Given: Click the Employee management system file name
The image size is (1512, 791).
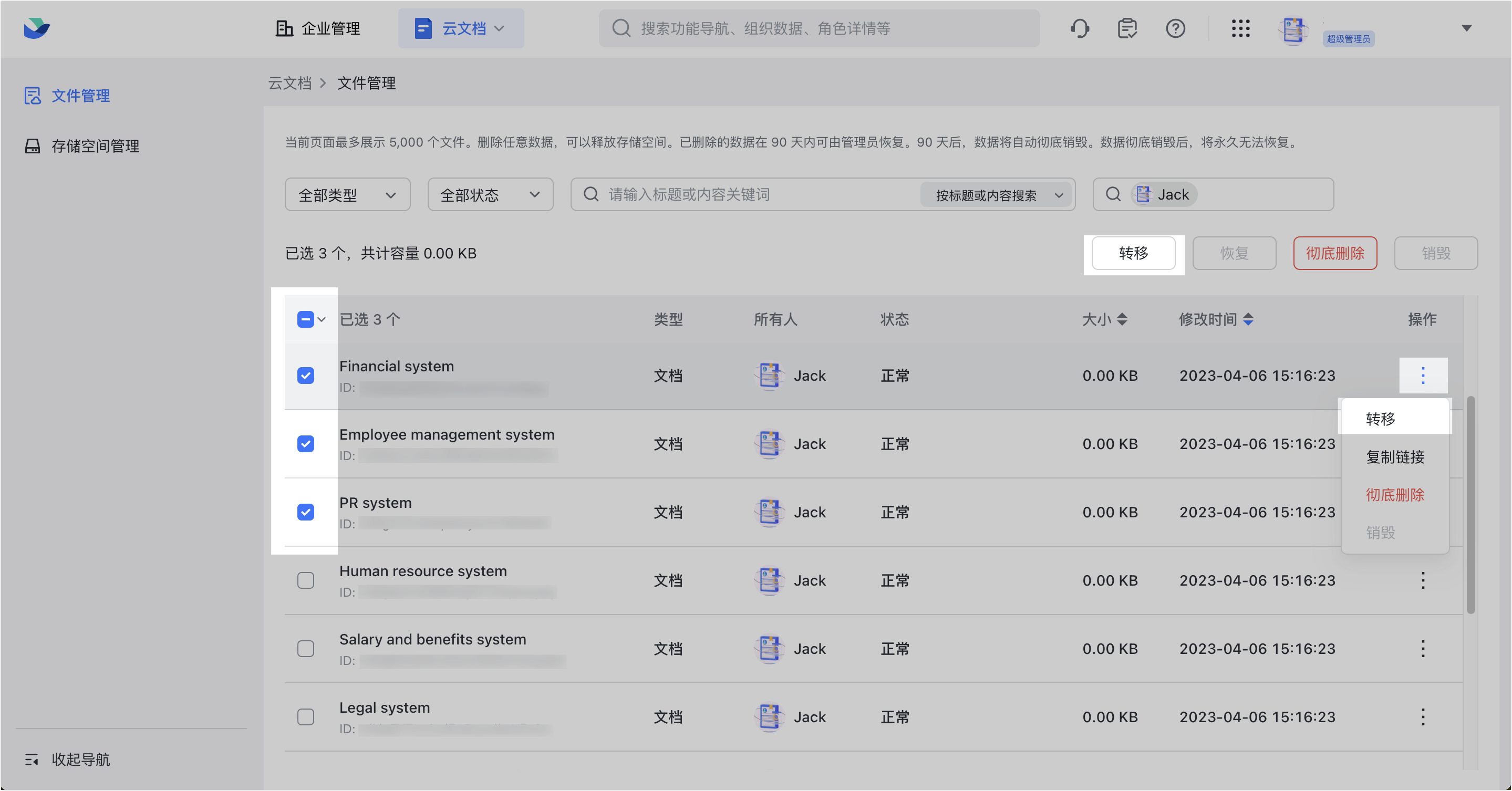Looking at the screenshot, I should pyautogui.click(x=447, y=435).
